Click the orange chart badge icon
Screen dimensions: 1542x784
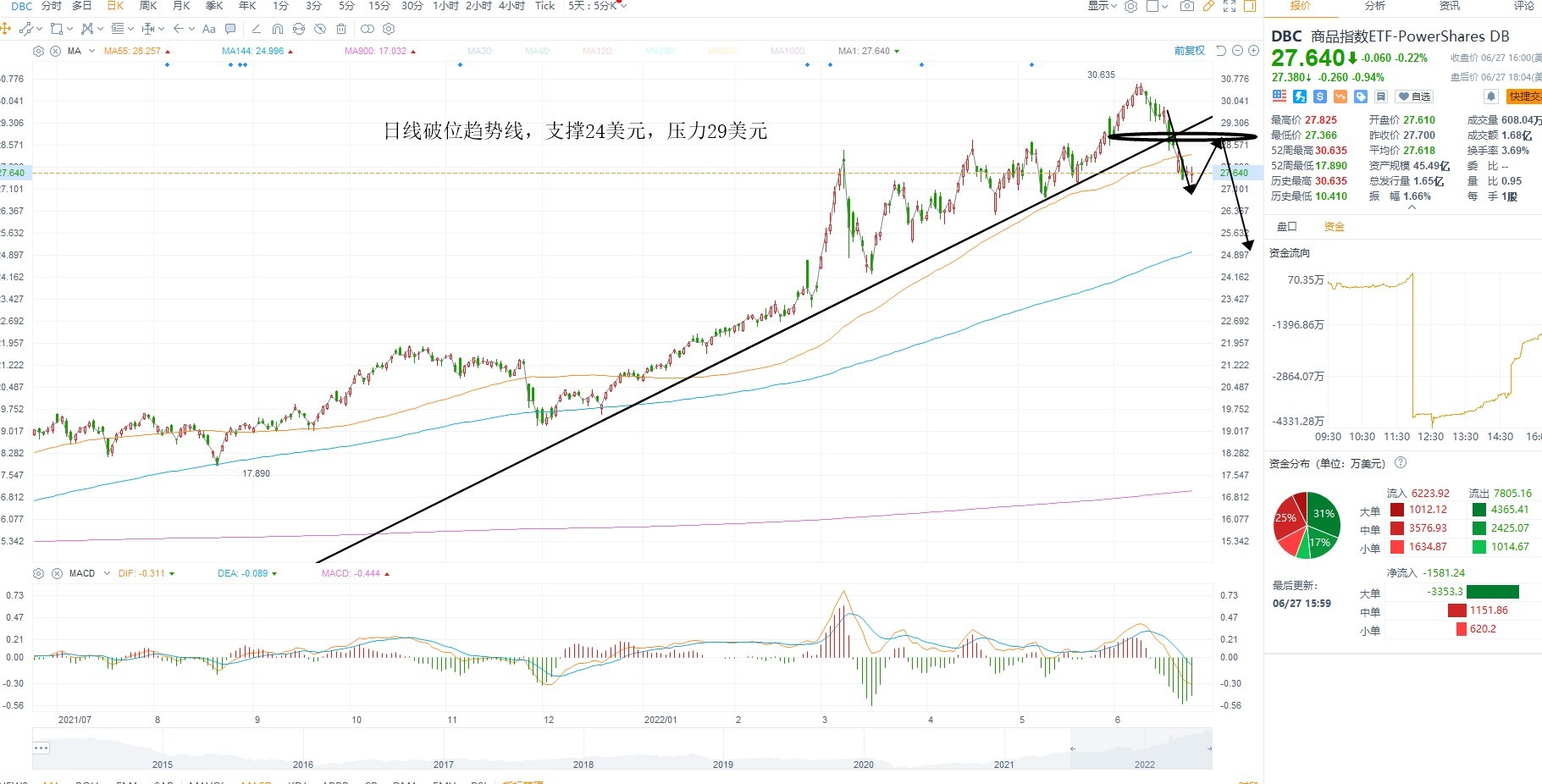click(x=1340, y=97)
